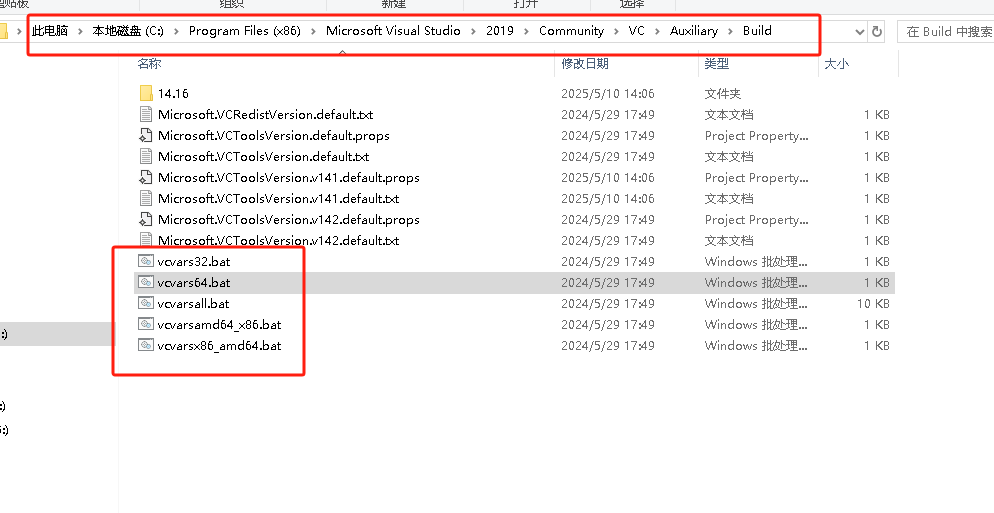Select file name vcvars32.bat
The width and height of the screenshot is (994, 513).
[194, 261]
